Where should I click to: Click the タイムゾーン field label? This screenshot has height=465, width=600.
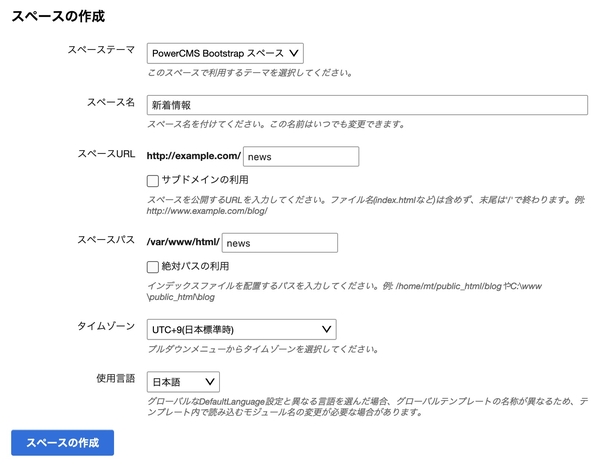pos(106,326)
